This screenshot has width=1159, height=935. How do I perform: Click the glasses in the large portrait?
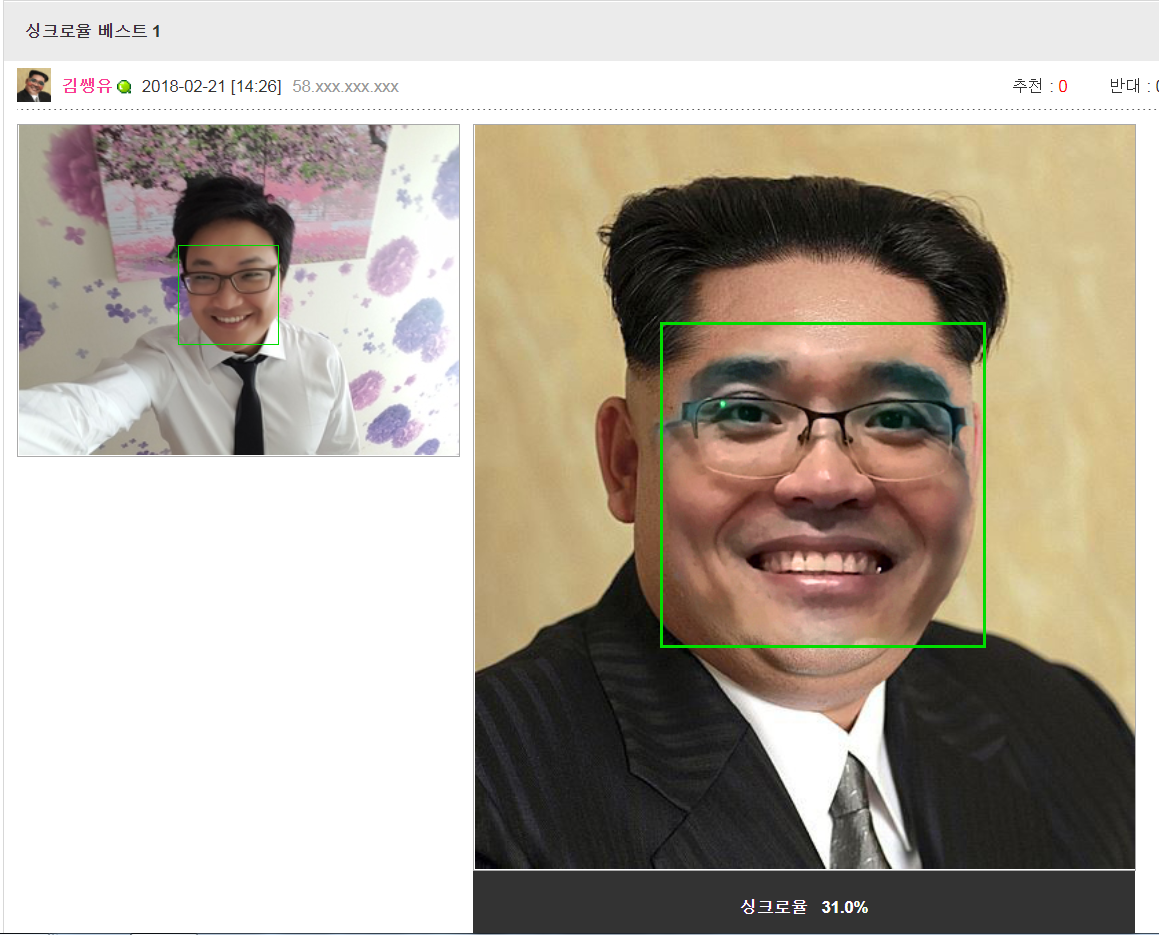pyautogui.click(x=815, y=432)
